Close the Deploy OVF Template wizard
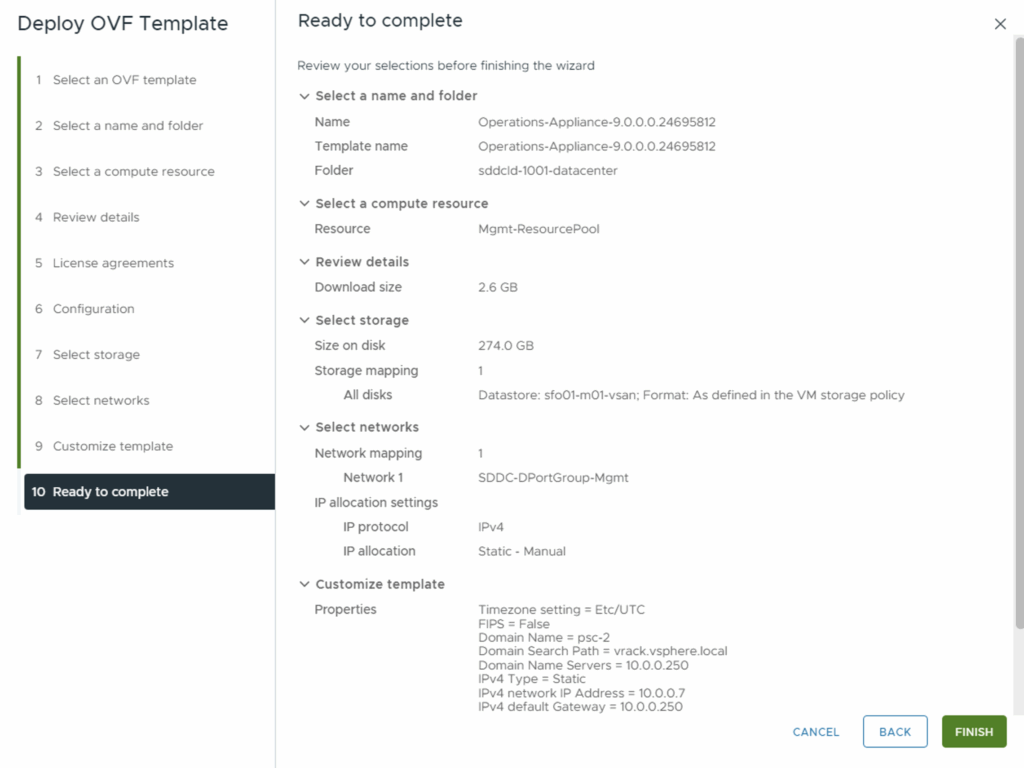1024x768 pixels. [x=1000, y=24]
